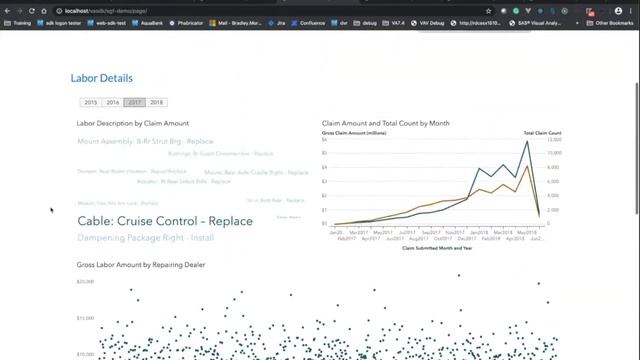Open the Jira bookmark

click(277, 23)
